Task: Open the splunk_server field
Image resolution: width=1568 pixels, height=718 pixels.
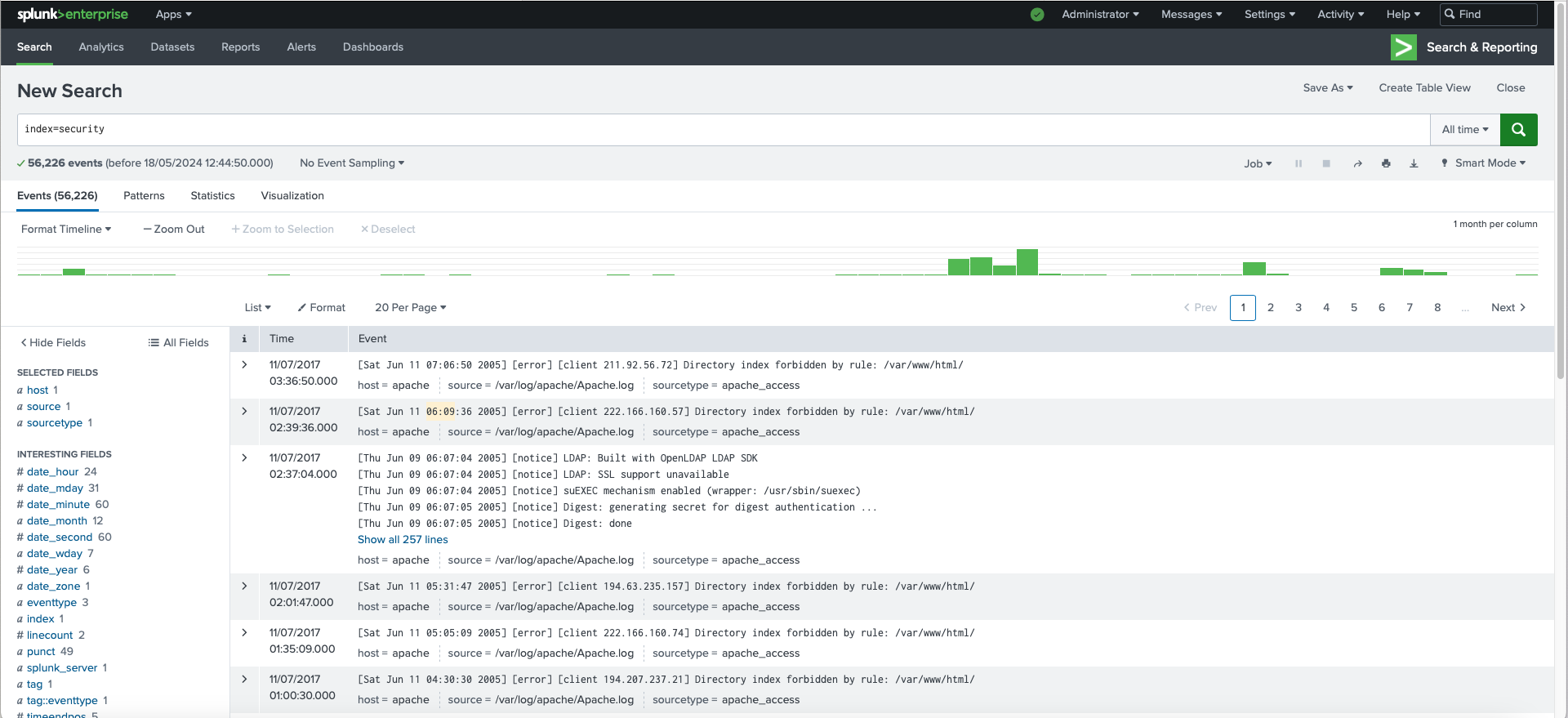Action: click(x=62, y=667)
